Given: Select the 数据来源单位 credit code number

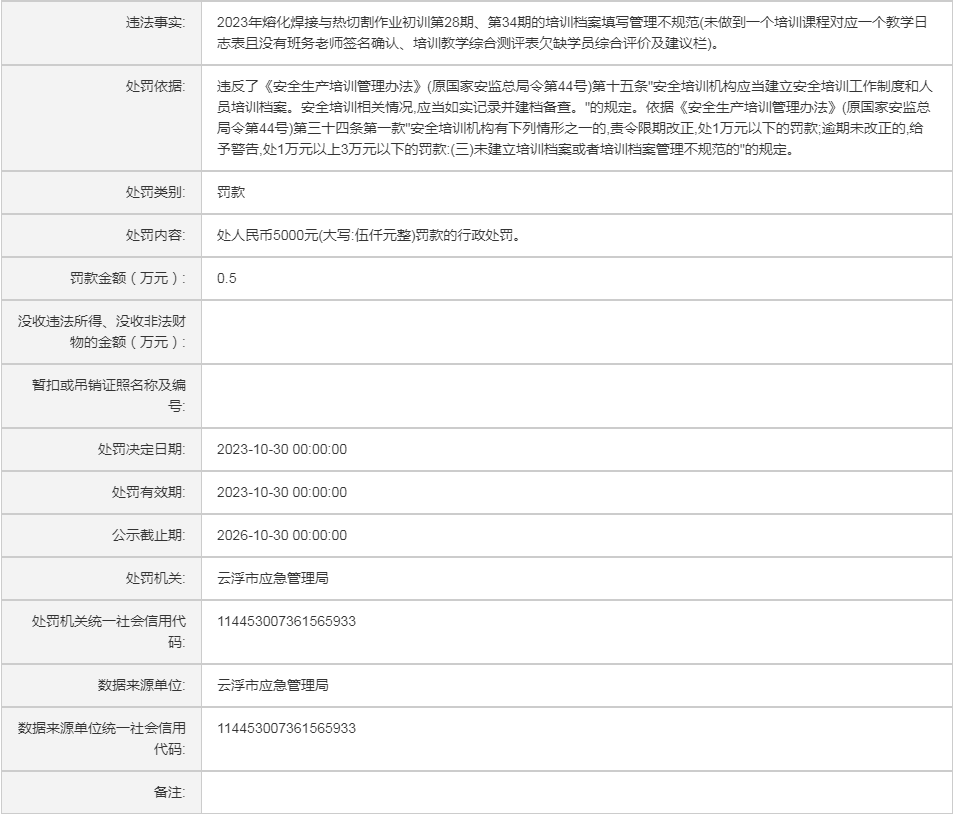Looking at the screenshot, I should click(286, 728).
